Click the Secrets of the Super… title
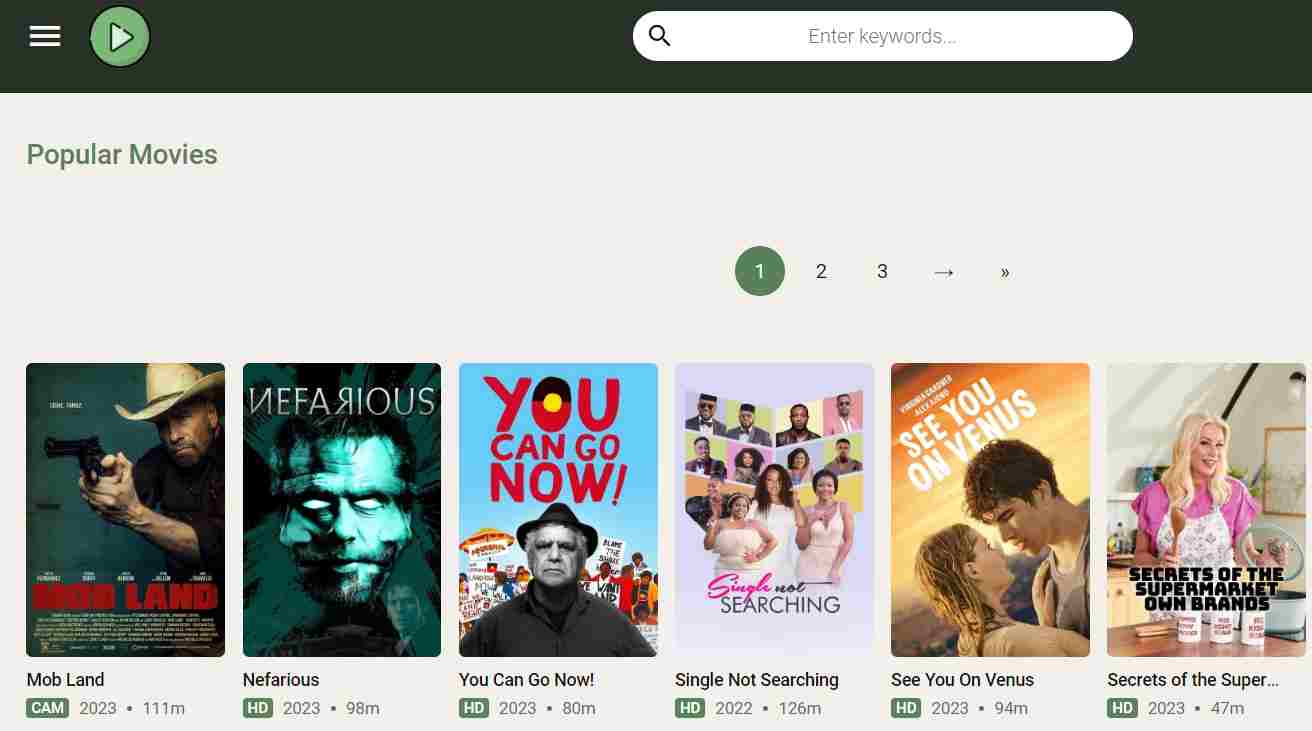 click(x=1193, y=680)
